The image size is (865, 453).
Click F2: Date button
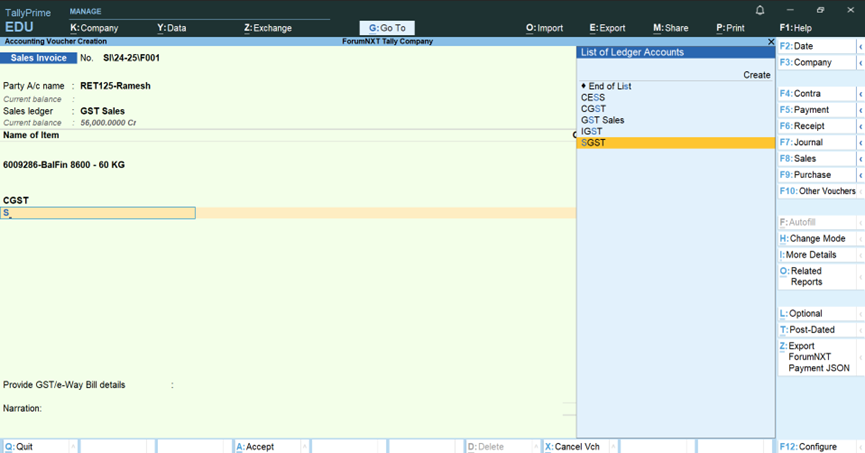tap(816, 46)
